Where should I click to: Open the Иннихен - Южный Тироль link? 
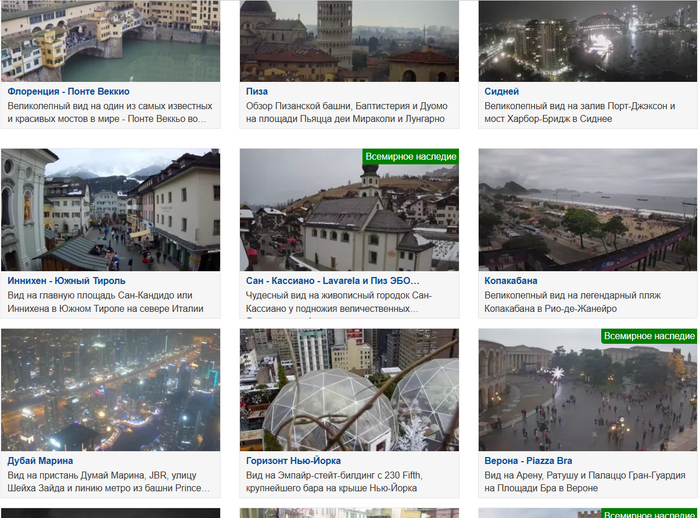pos(67,281)
